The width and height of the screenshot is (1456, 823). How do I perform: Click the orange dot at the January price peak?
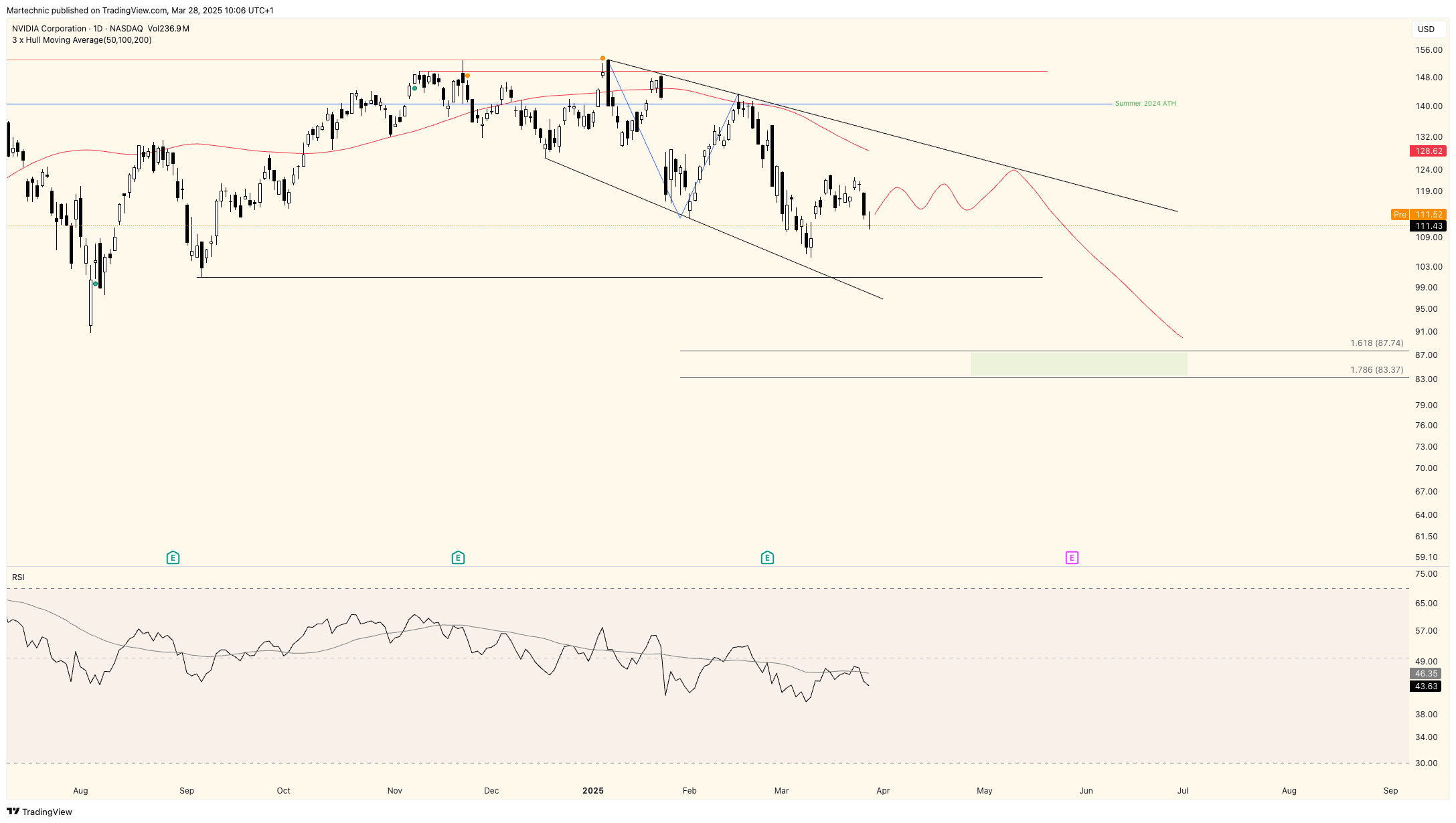pos(603,58)
